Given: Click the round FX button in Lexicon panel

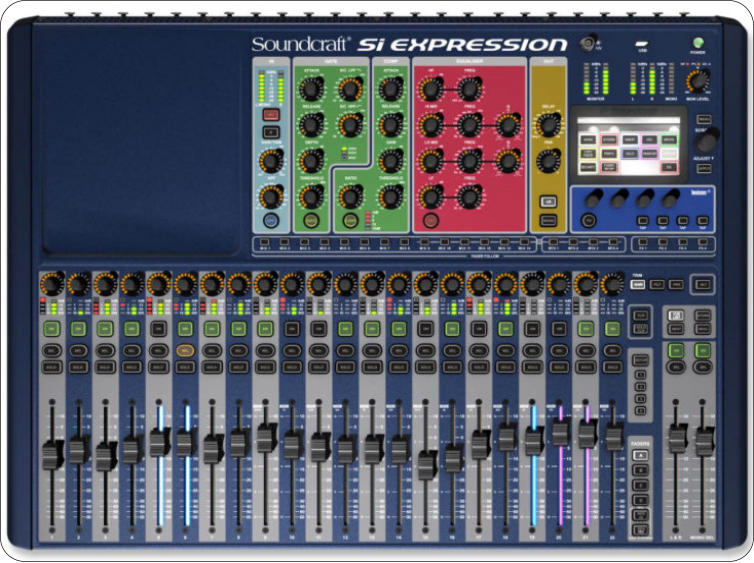Looking at the screenshot, I should [588, 220].
